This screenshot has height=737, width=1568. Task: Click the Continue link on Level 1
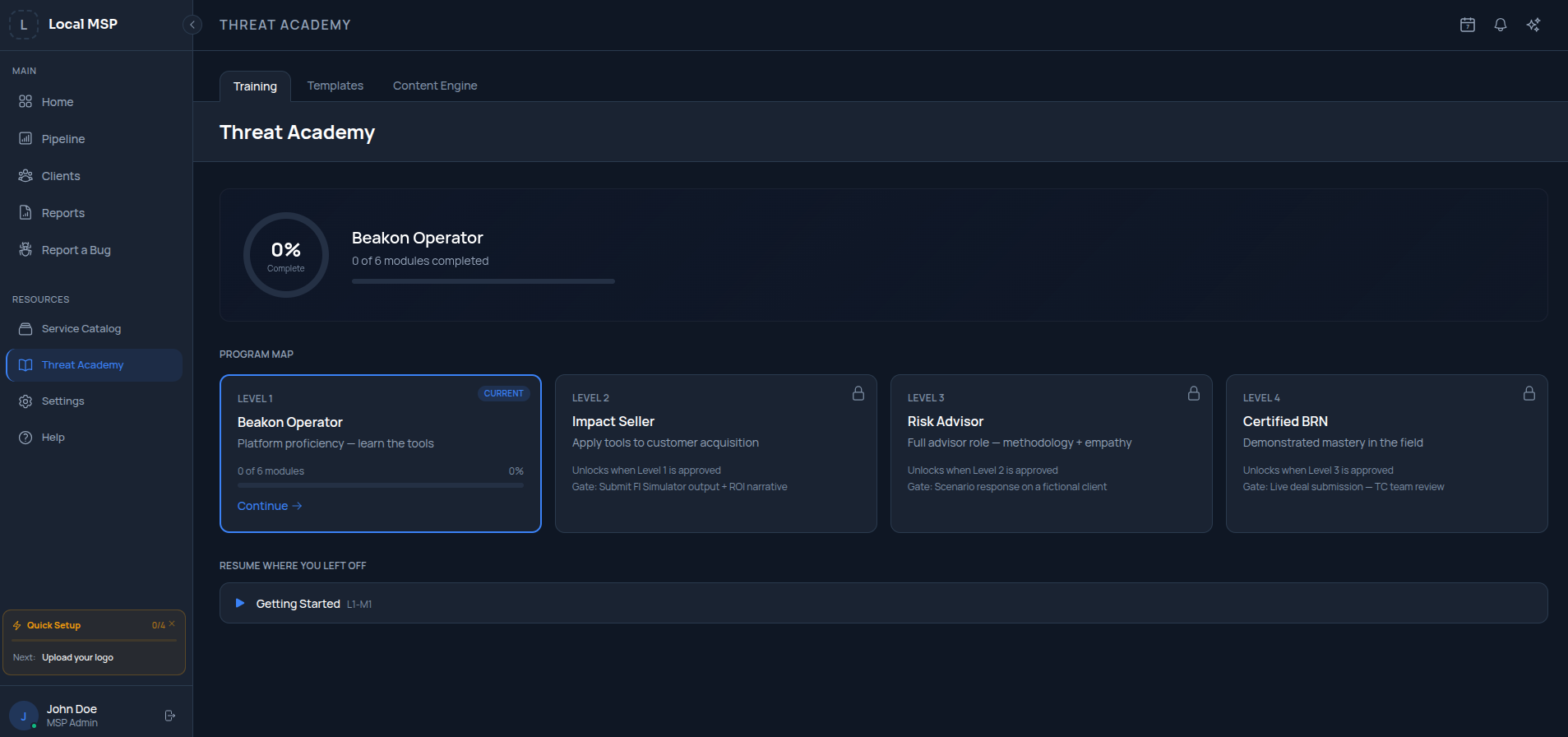(270, 506)
